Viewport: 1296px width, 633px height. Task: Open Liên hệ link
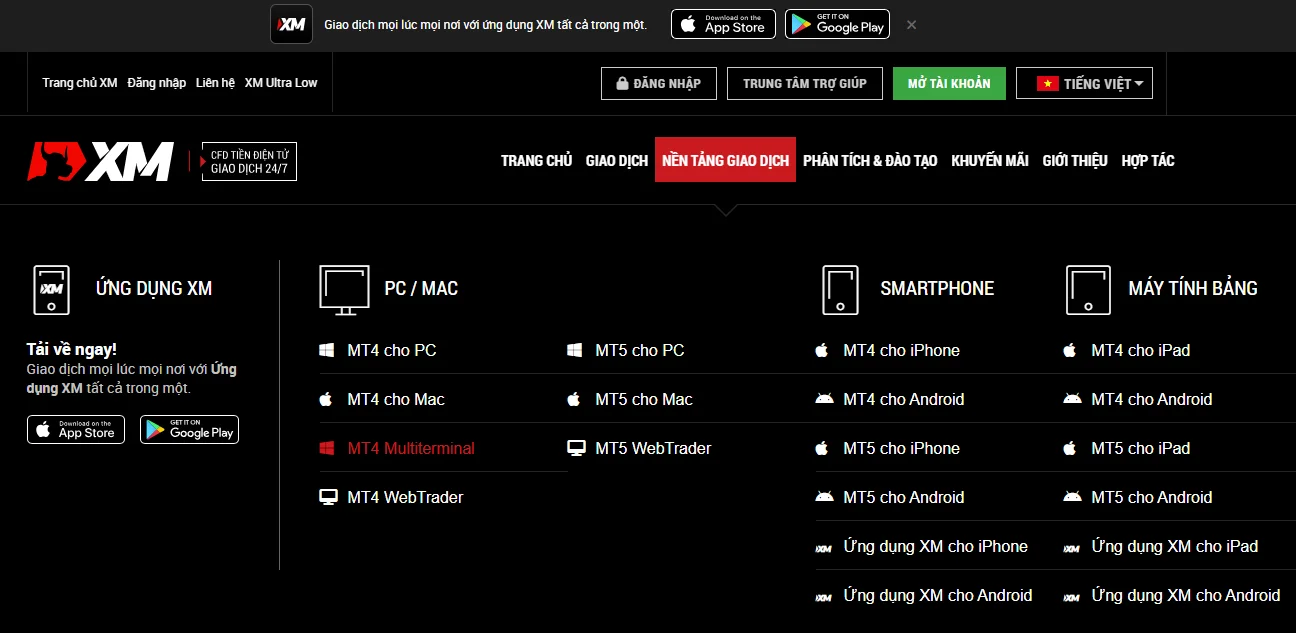[215, 83]
